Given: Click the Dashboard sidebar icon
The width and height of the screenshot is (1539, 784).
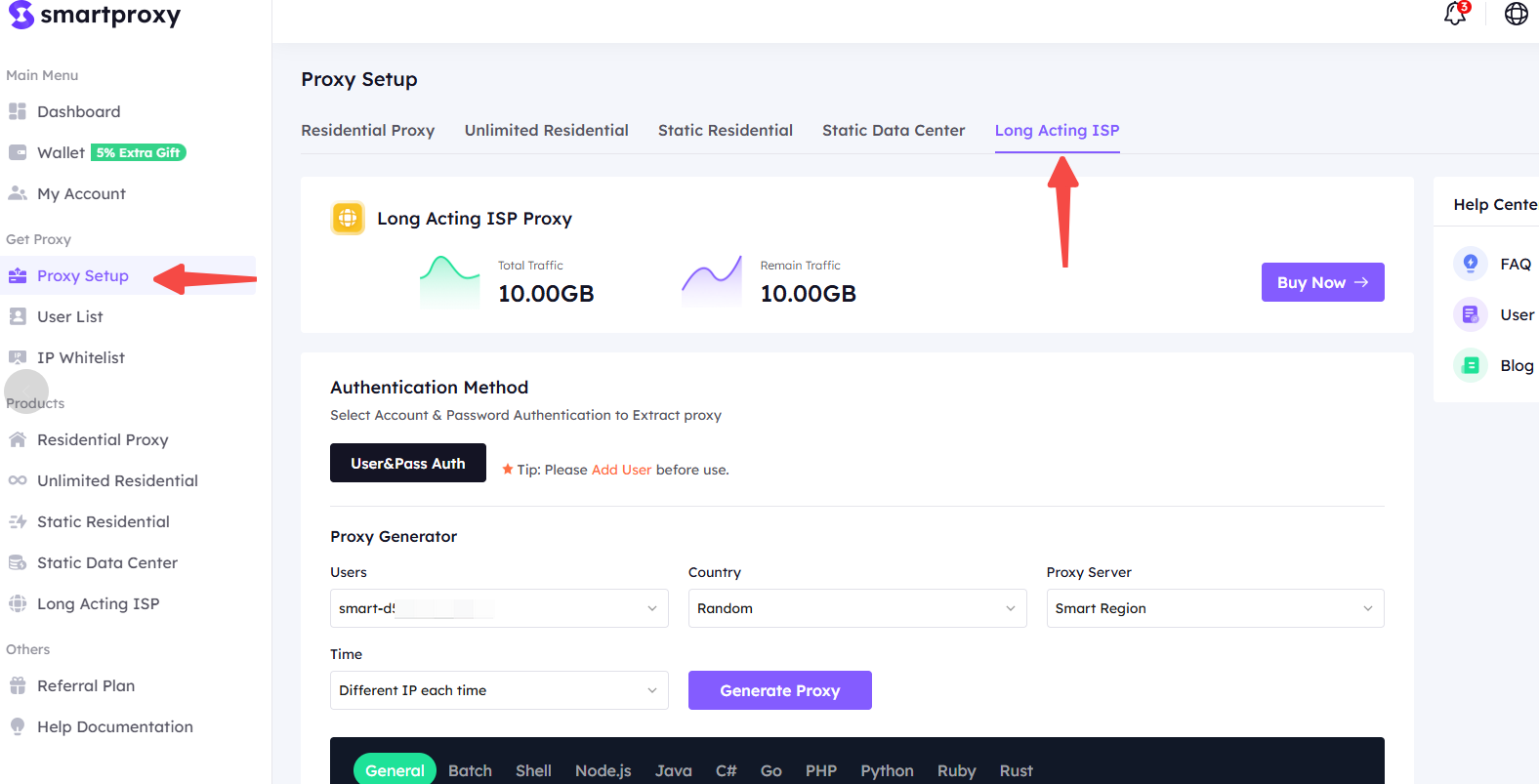Looking at the screenshot, I should (x=18, y=111).
